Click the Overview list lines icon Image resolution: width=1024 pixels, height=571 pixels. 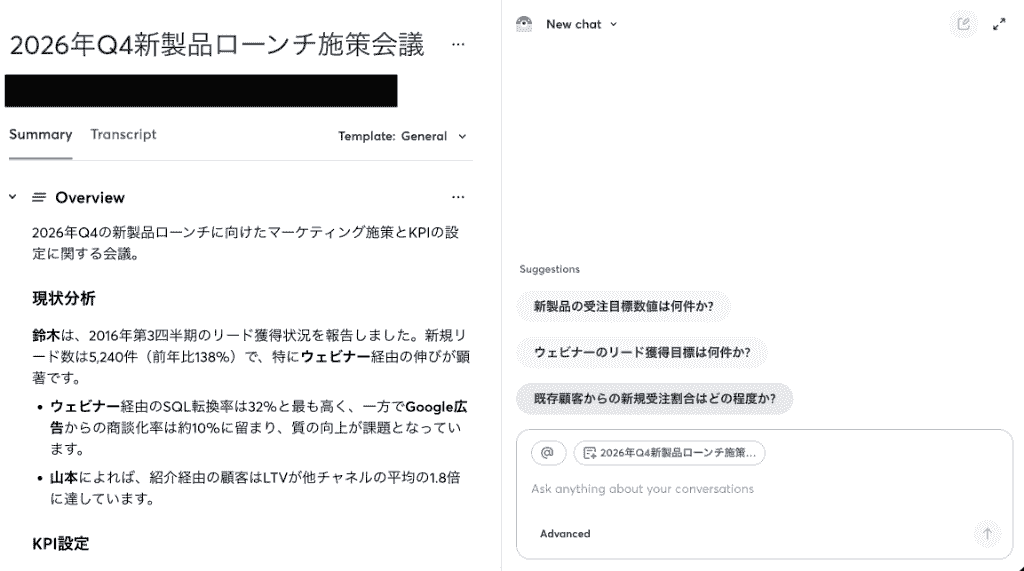(39, 197)
